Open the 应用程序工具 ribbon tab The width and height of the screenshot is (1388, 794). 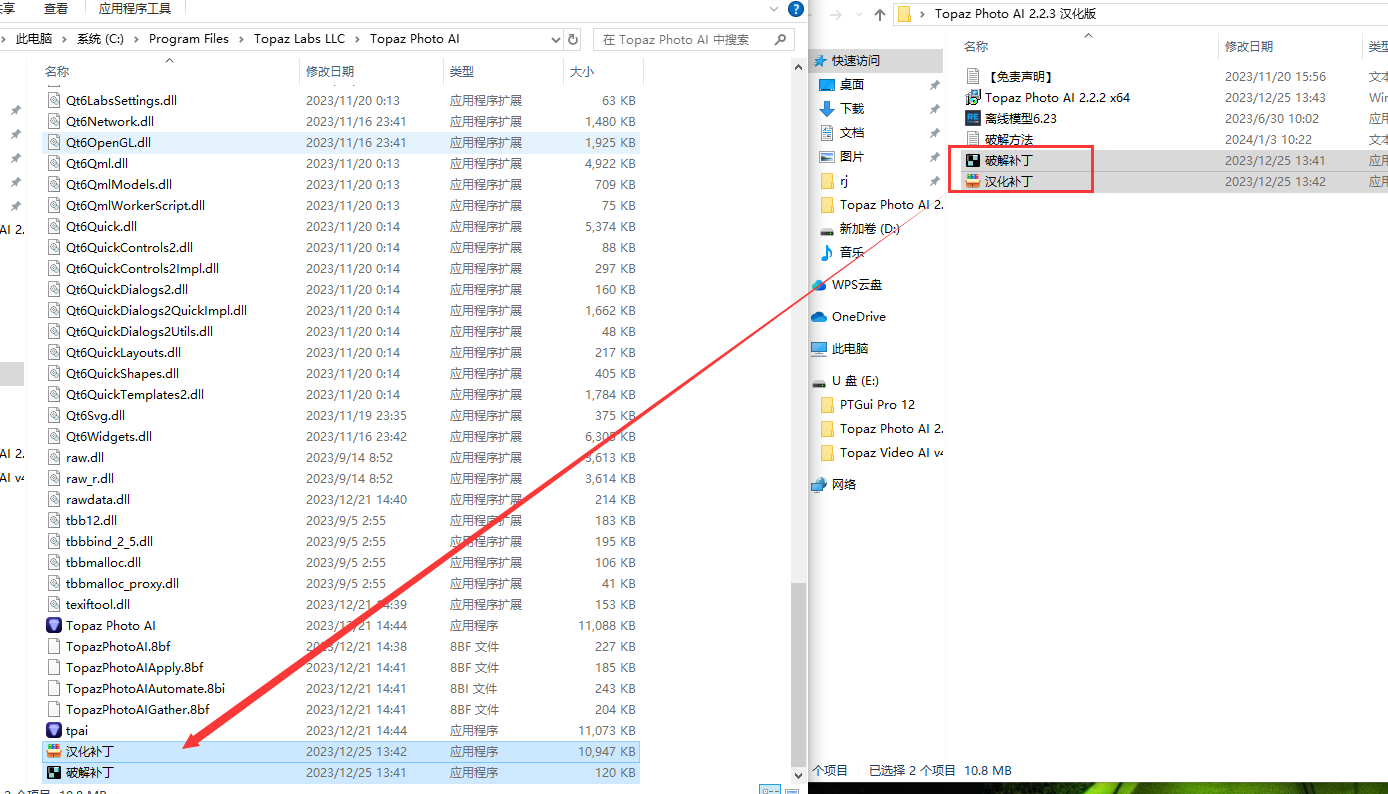point(134,9)
